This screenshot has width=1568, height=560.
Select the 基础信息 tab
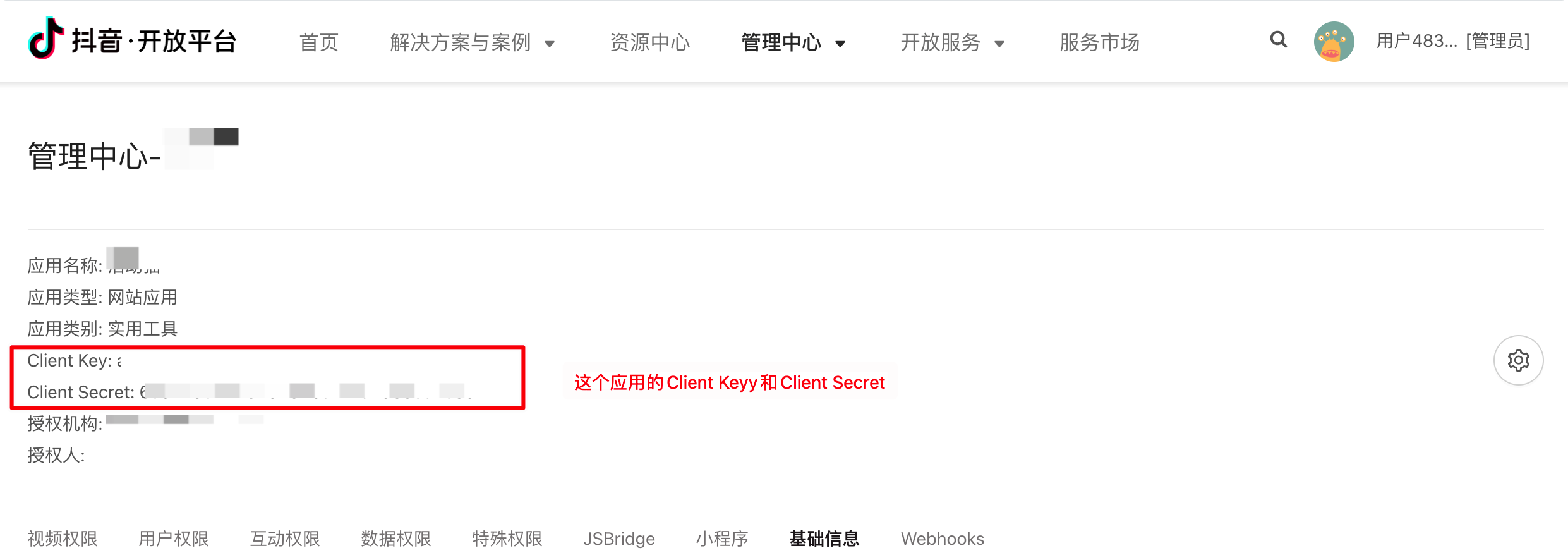824,539
